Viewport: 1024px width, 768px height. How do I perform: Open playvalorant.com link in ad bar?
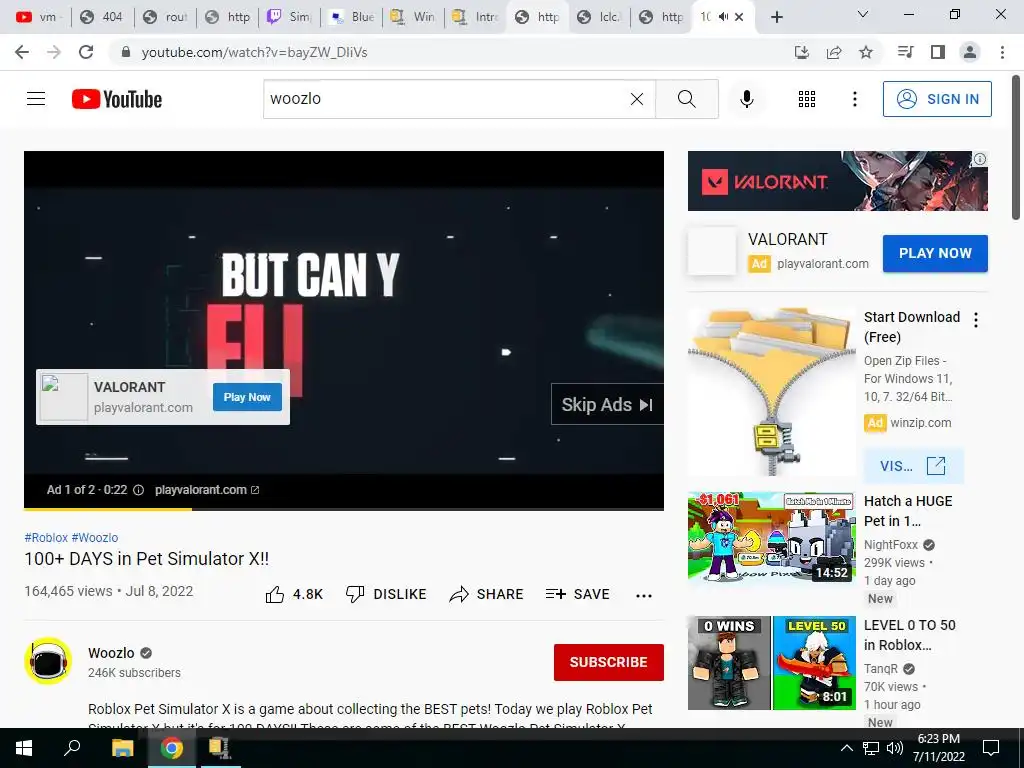click(207, 490)
